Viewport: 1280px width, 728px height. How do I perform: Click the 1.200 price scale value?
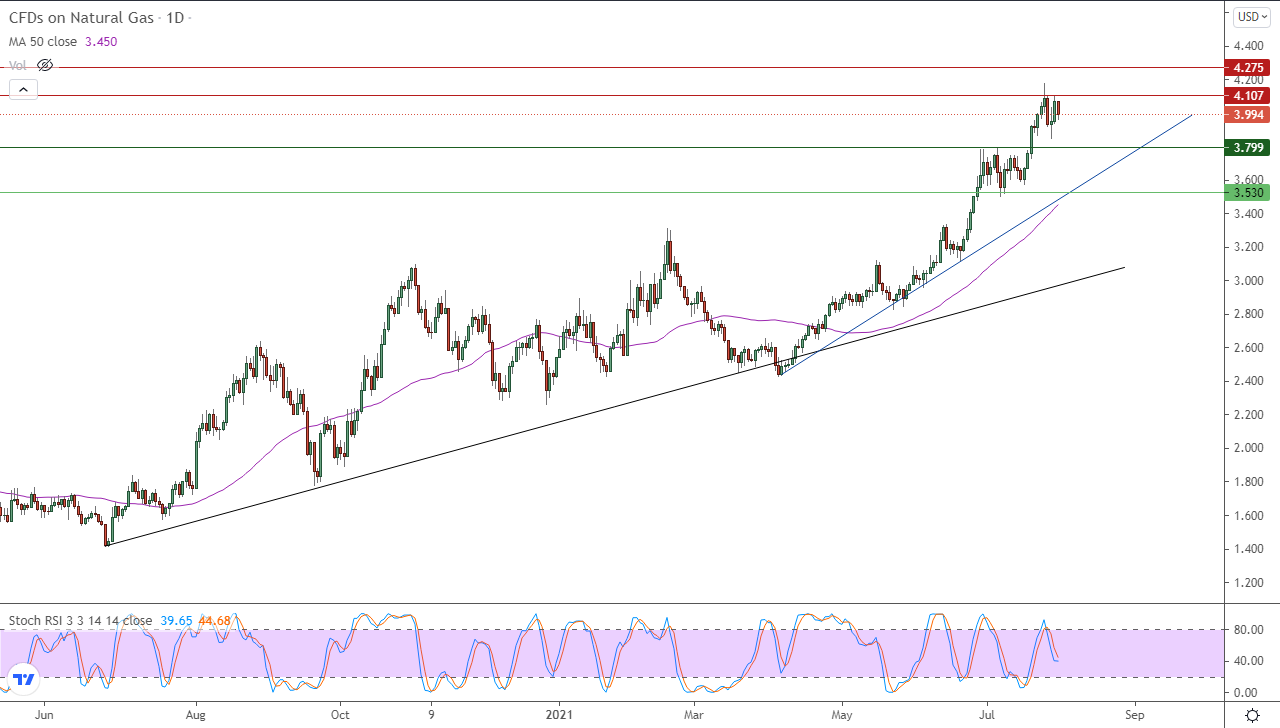point(1249,582)
